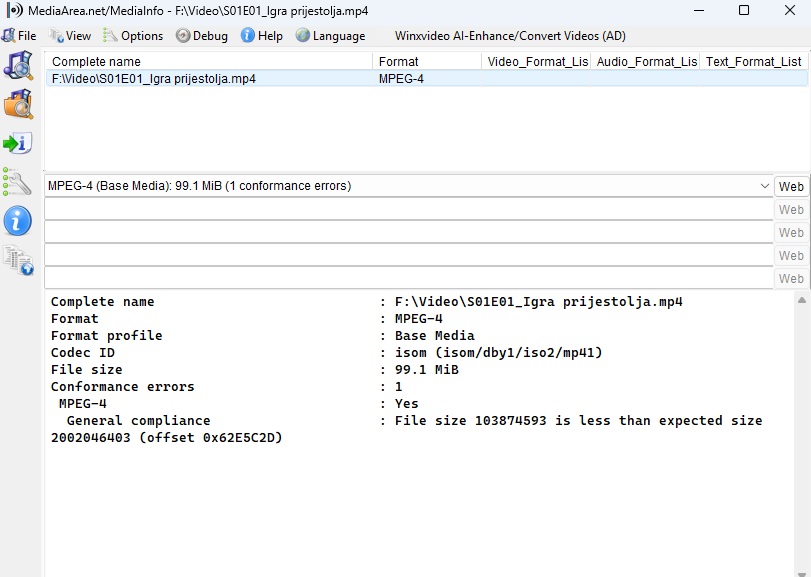Click the Winxvideo AI-Enhance/Convert Videos ad link
Viewport: 811px width, 577px height.
point(510,35)
